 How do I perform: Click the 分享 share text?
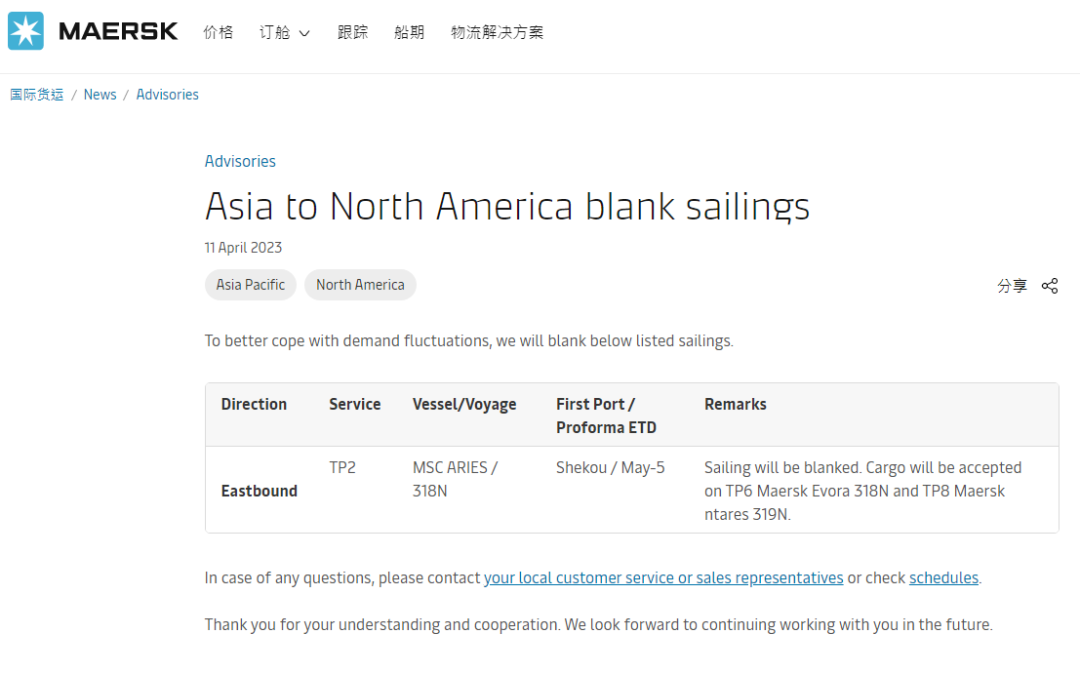click(x=1012, y=286)
